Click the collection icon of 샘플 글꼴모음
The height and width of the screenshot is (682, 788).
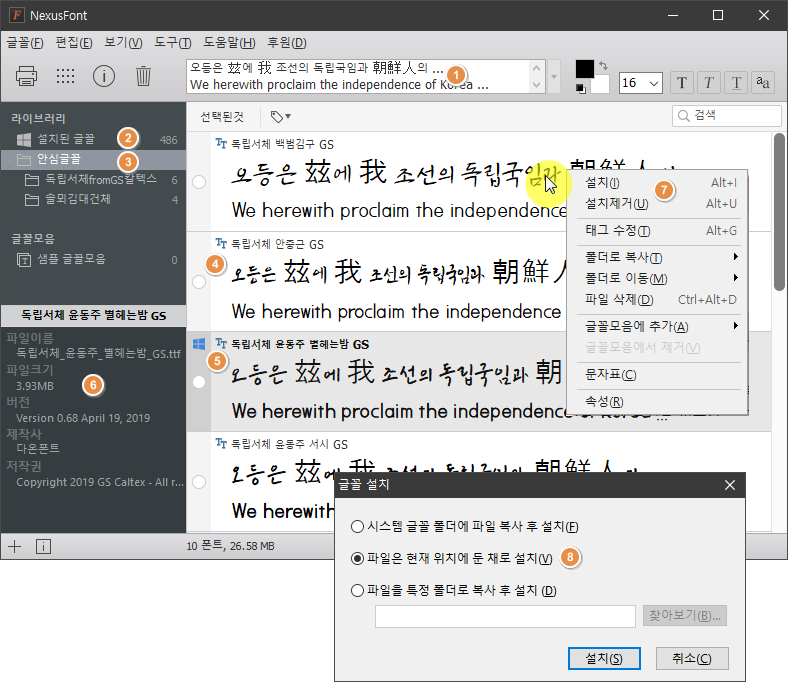coord(24,260)
